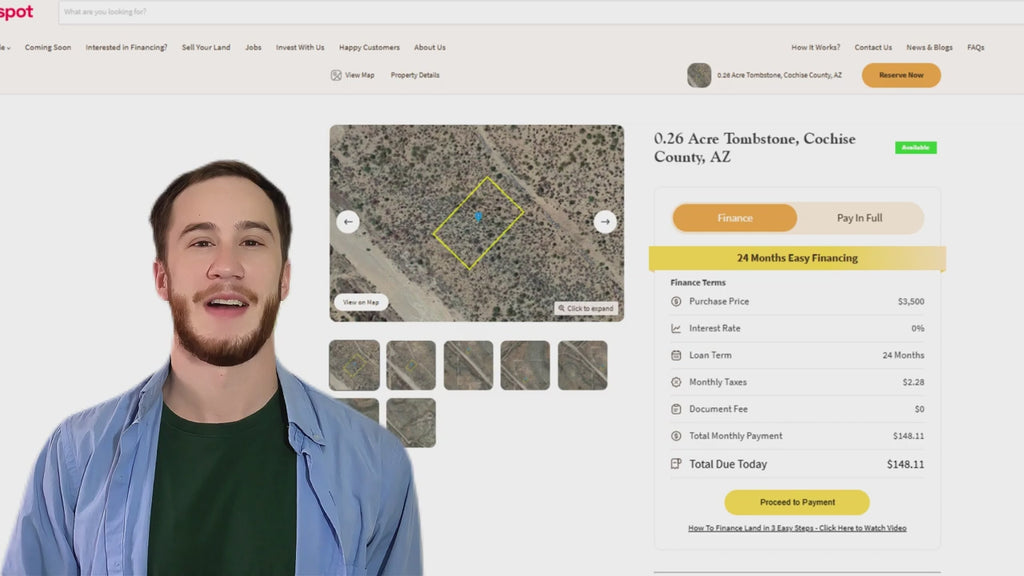Click the next image arrow on photo

tap(605, 222)
